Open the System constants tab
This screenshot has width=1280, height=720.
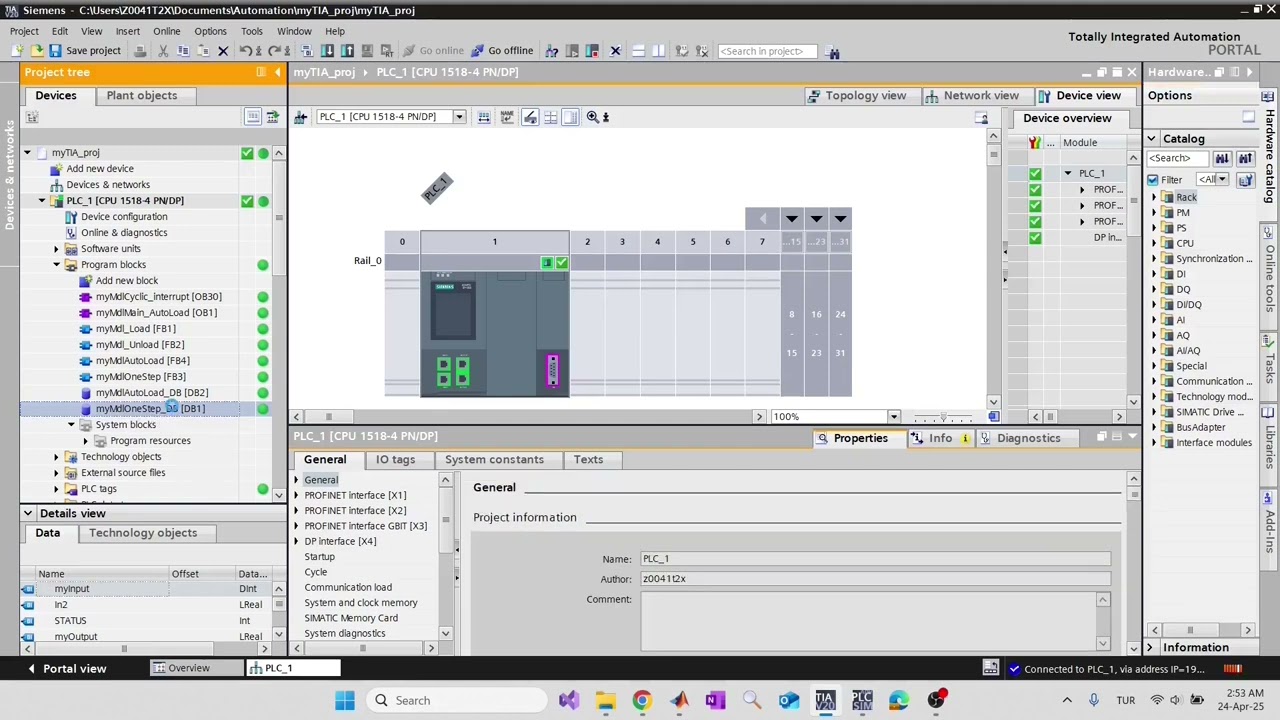click(x=494, y=460)
